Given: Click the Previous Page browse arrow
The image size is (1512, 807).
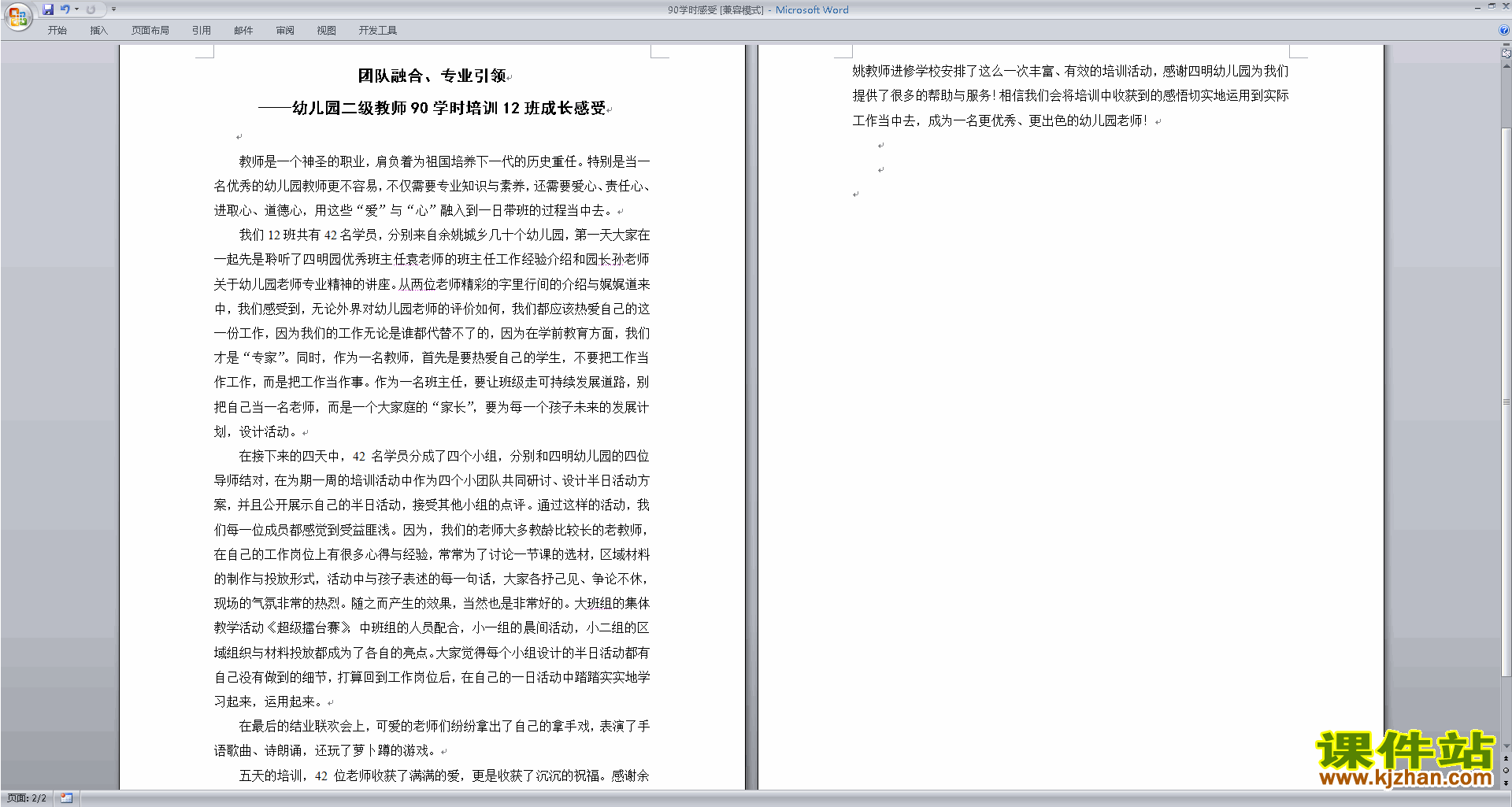Looking at the screenshot, I should coord(1506,759).
